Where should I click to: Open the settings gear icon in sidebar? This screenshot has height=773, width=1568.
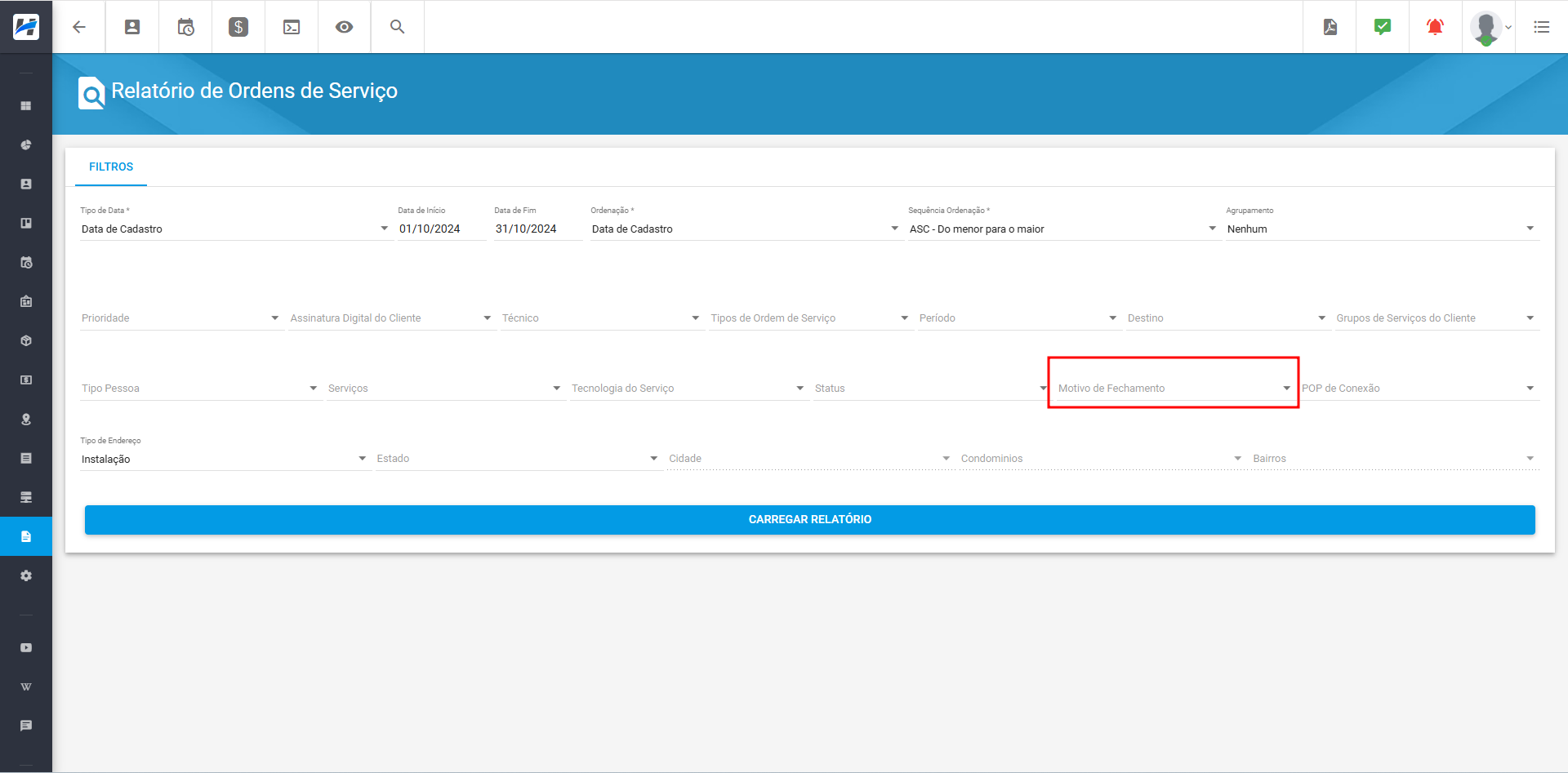tap(26, 576)
